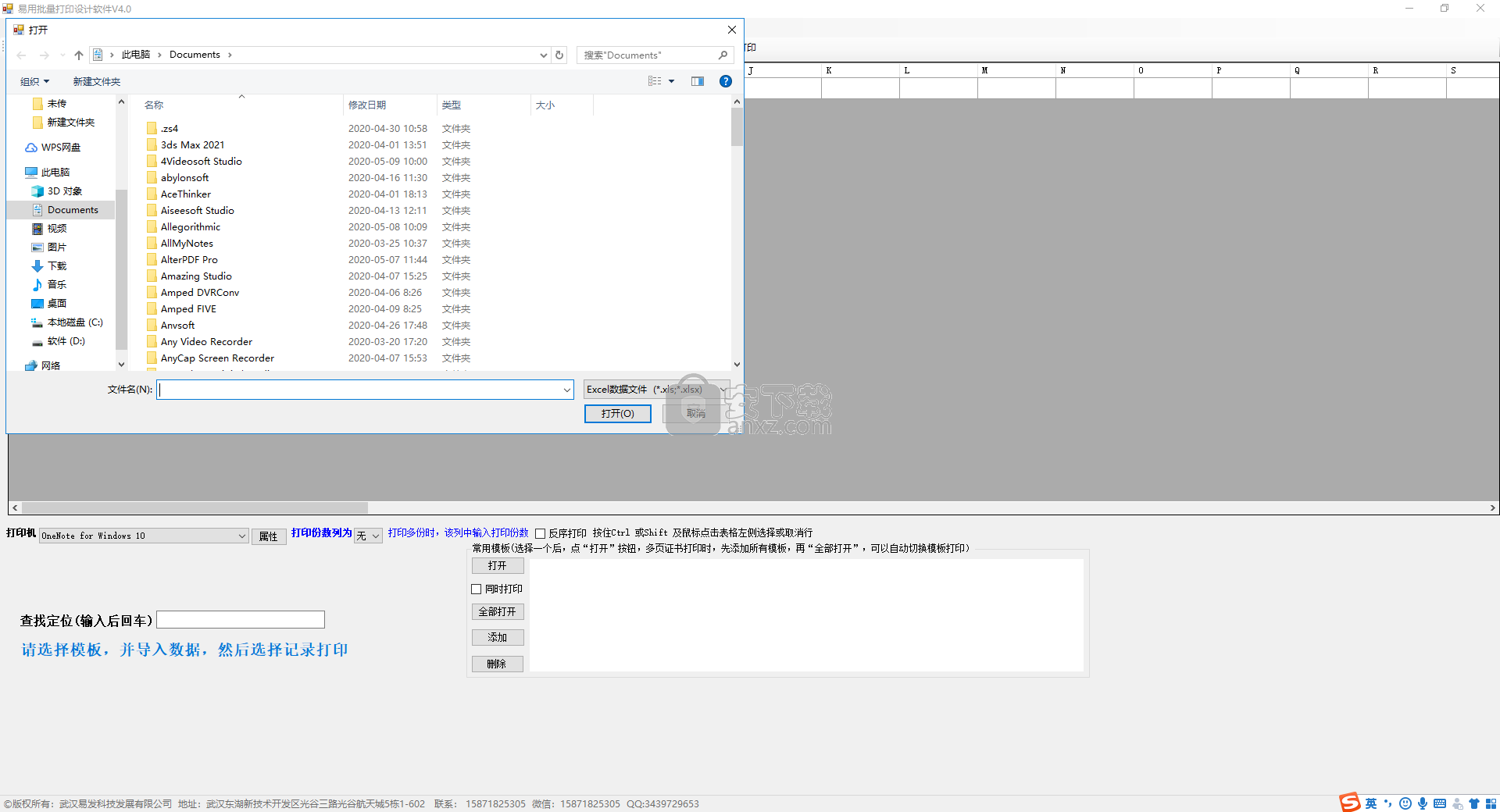
Task: Open 下载 folder in the sidebar
Action: [x=49, y=266]
